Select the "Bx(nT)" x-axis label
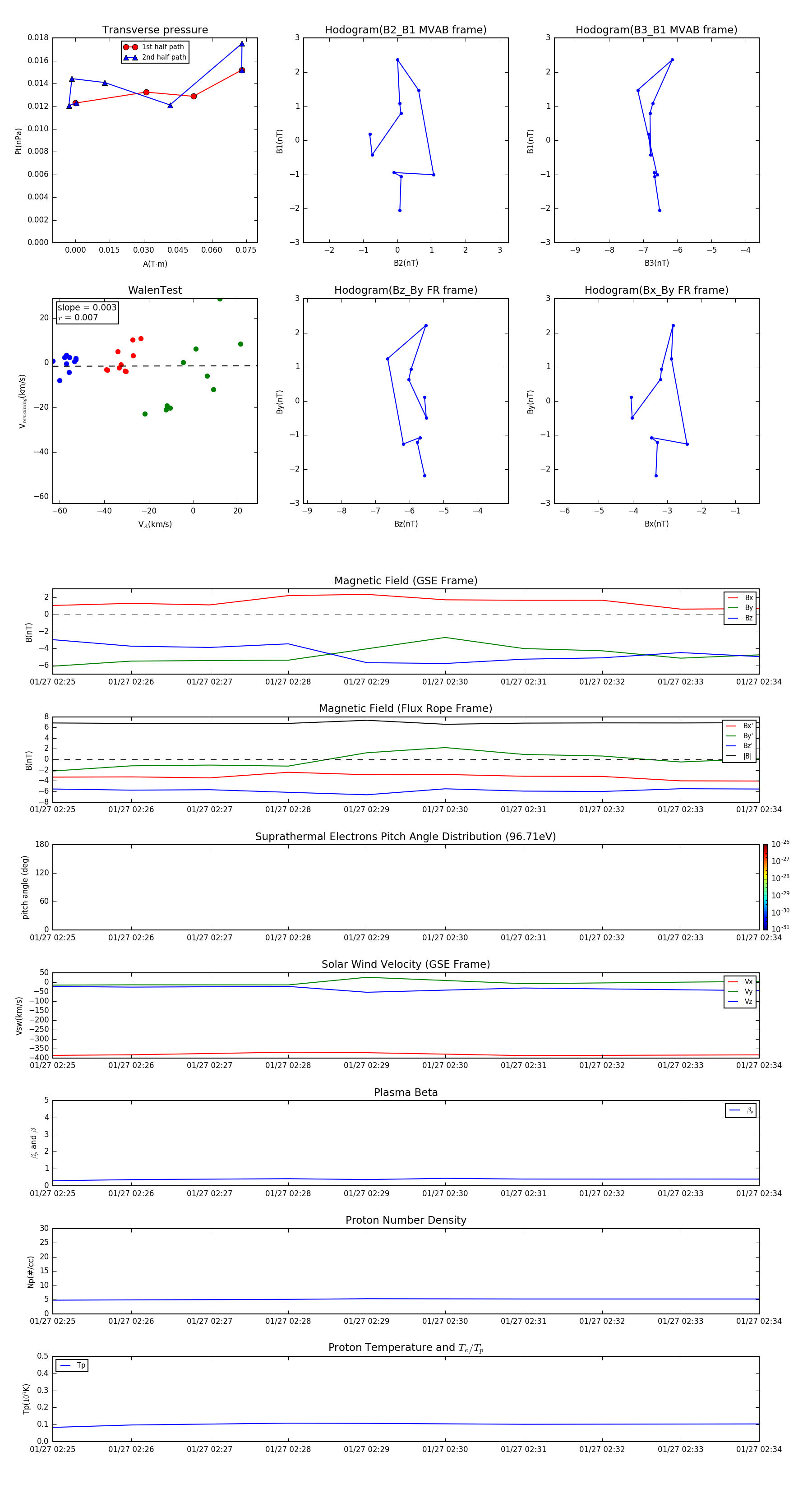This screenshot has width=812, height=1489. click(656, 524)
